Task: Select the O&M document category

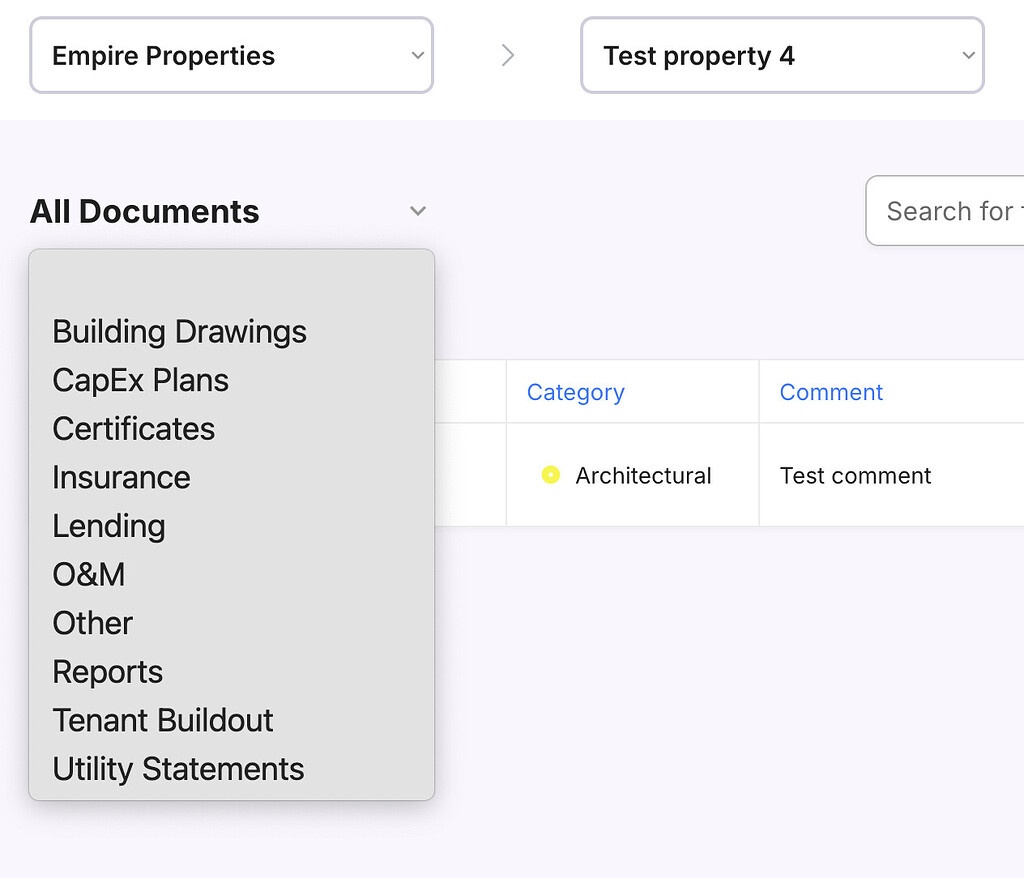Action: (88, 574)
